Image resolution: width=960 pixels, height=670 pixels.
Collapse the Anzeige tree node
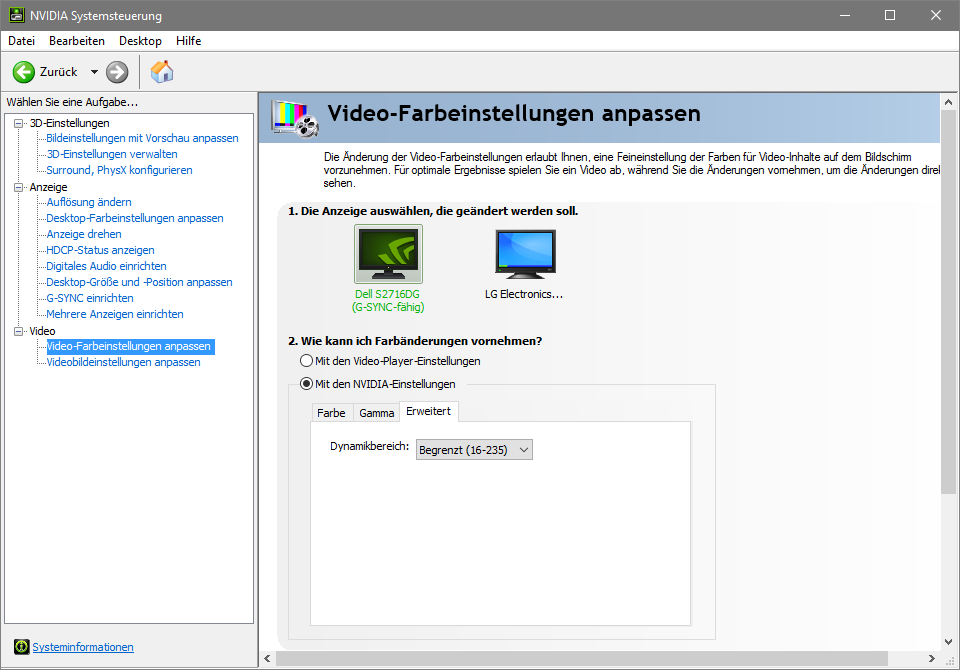(18, 187)
